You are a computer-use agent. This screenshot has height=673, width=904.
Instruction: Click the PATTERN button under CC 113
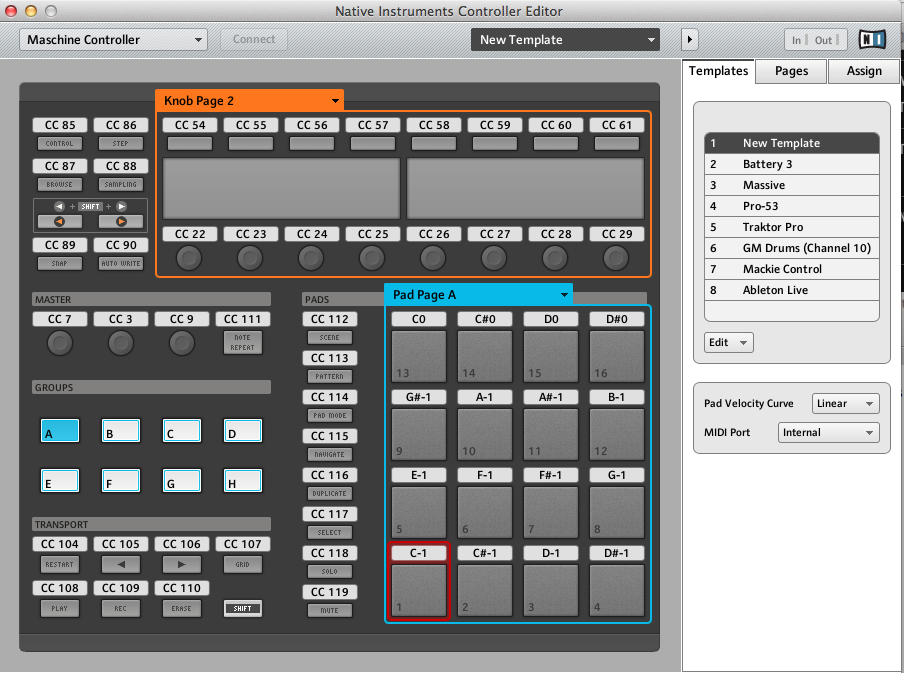330,377
